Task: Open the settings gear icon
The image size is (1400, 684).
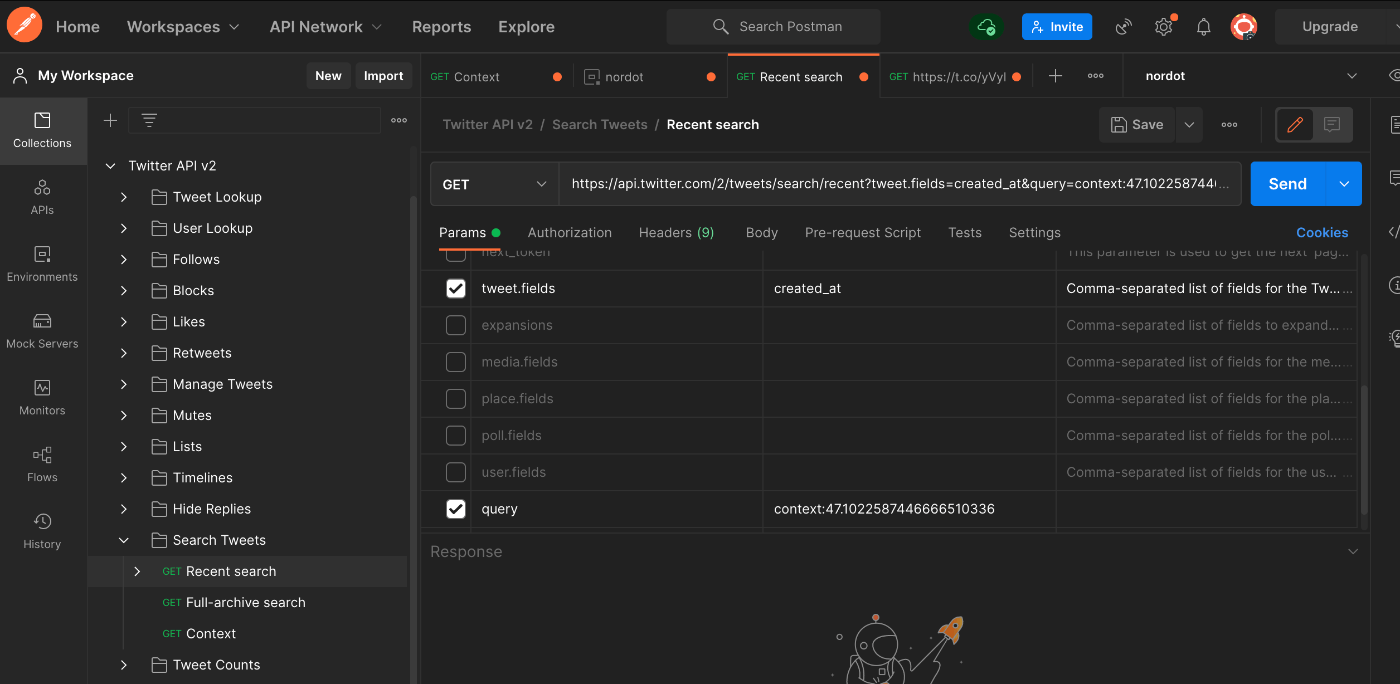Action: point(1163,27)
